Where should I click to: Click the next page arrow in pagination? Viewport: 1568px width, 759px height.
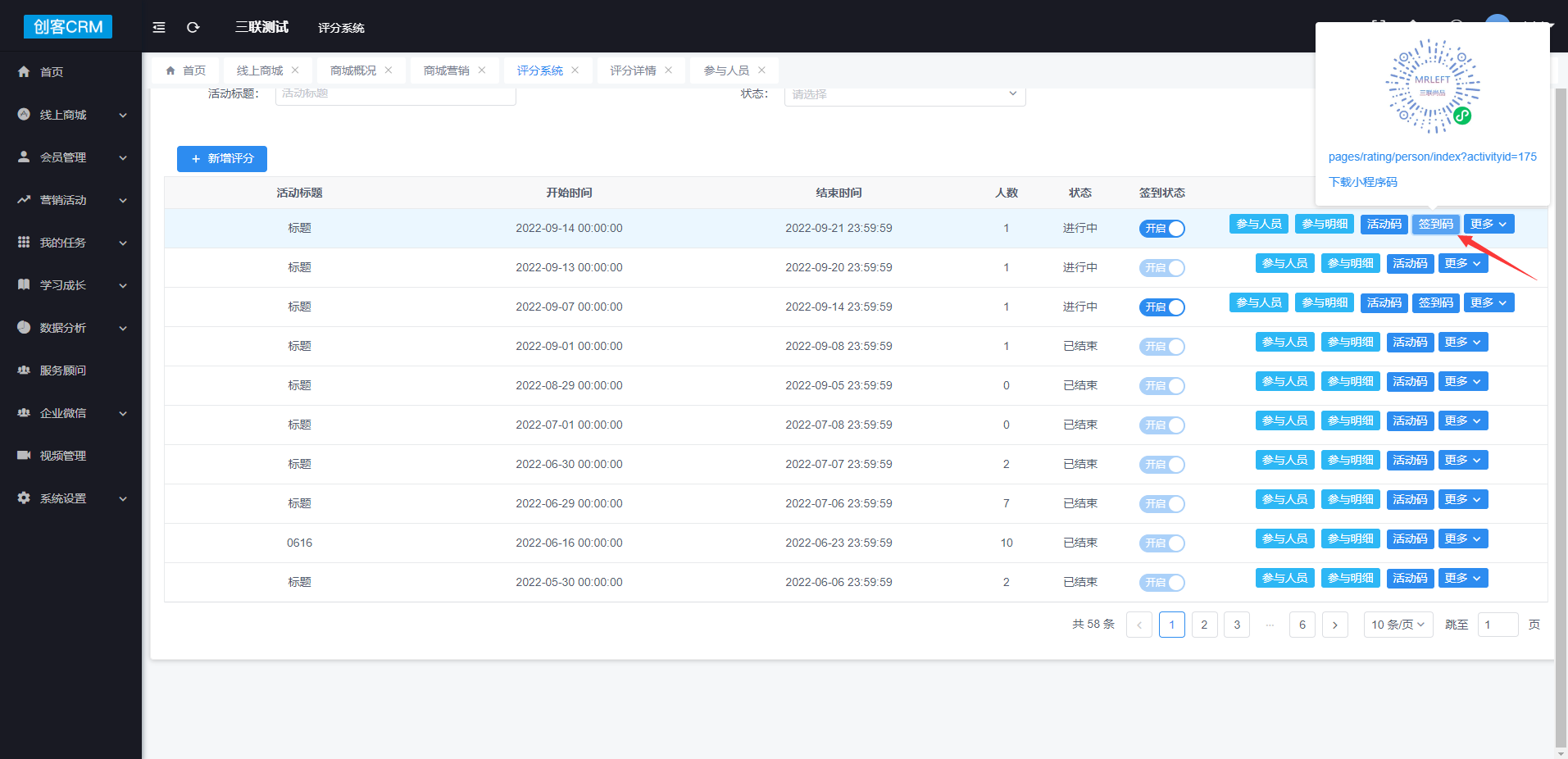[x=1334, y=625]
